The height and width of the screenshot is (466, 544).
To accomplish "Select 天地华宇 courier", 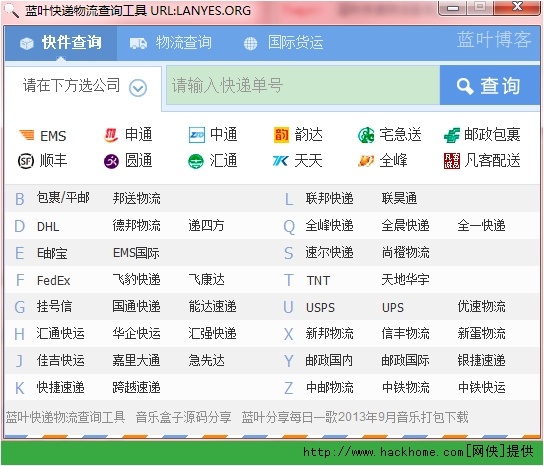I will 405,279.
